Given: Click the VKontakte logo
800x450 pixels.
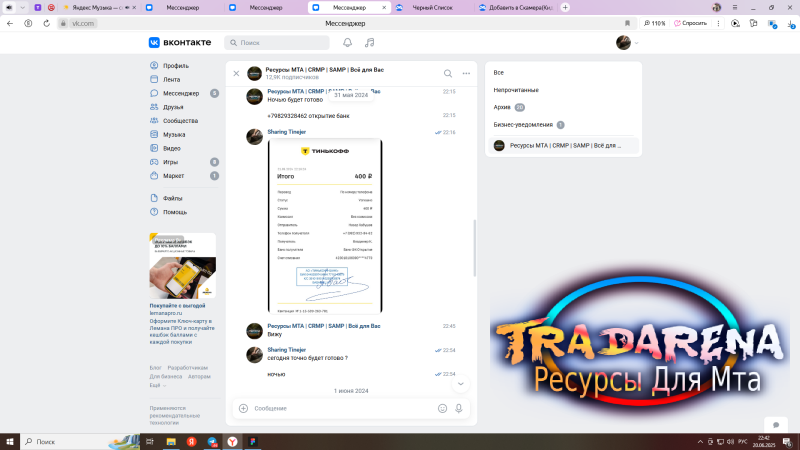Looking at the screenshot, I should click(182, 43).
